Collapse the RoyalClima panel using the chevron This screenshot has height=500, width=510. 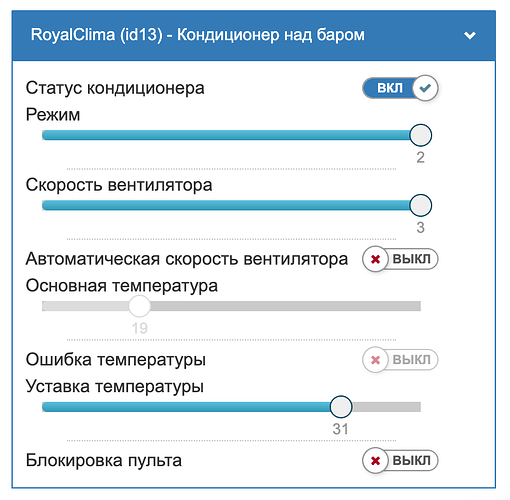tap(470, 35)
